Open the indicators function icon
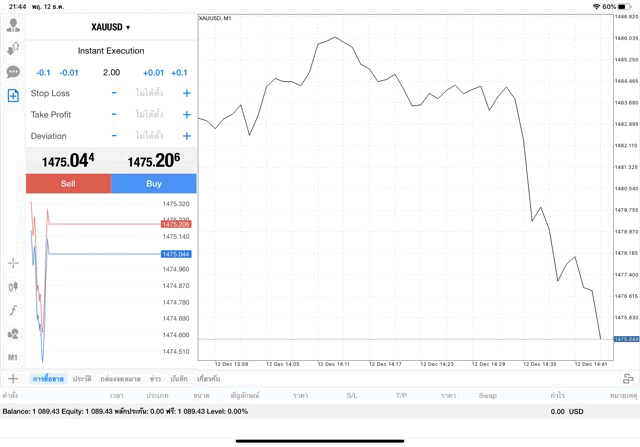This screenshot has width=640, height=447. click(13, 310)
